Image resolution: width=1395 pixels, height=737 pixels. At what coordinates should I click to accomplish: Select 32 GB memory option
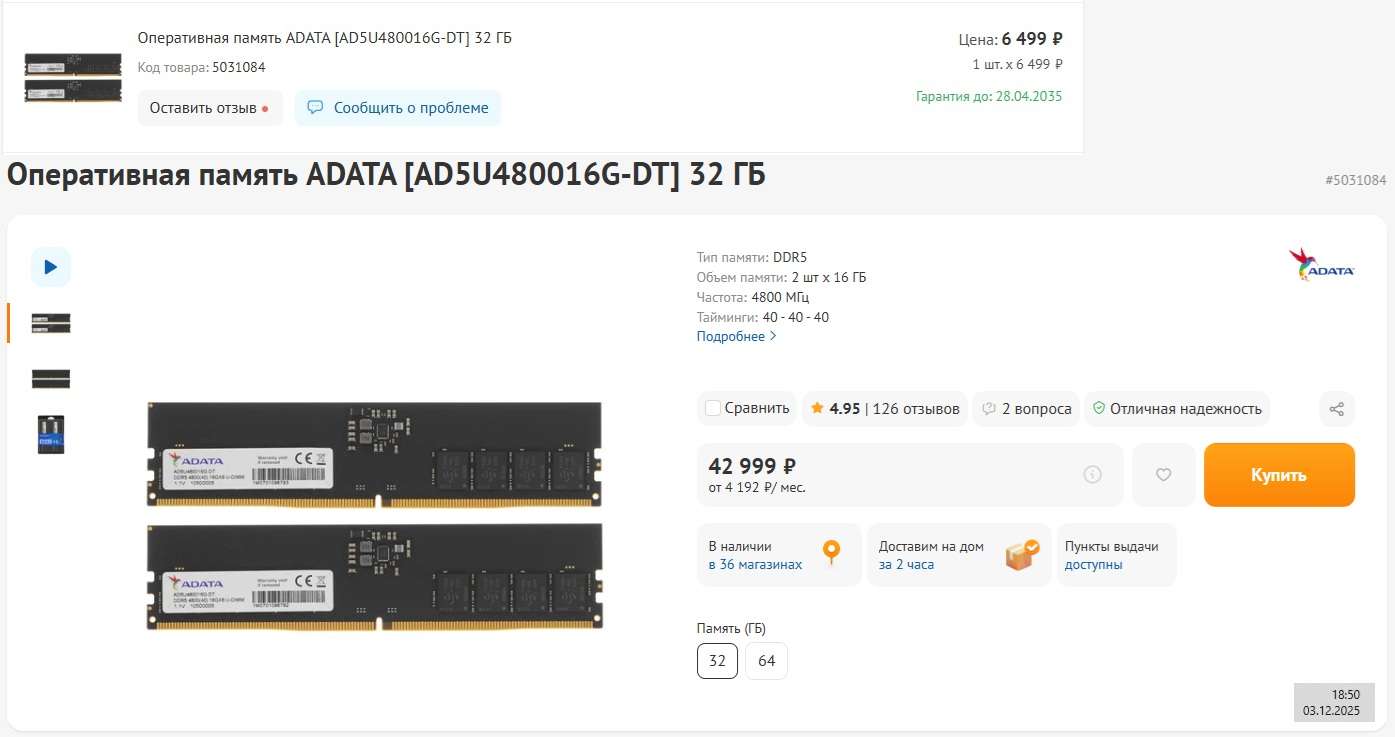pyautogui.click(x=717, y=661)
